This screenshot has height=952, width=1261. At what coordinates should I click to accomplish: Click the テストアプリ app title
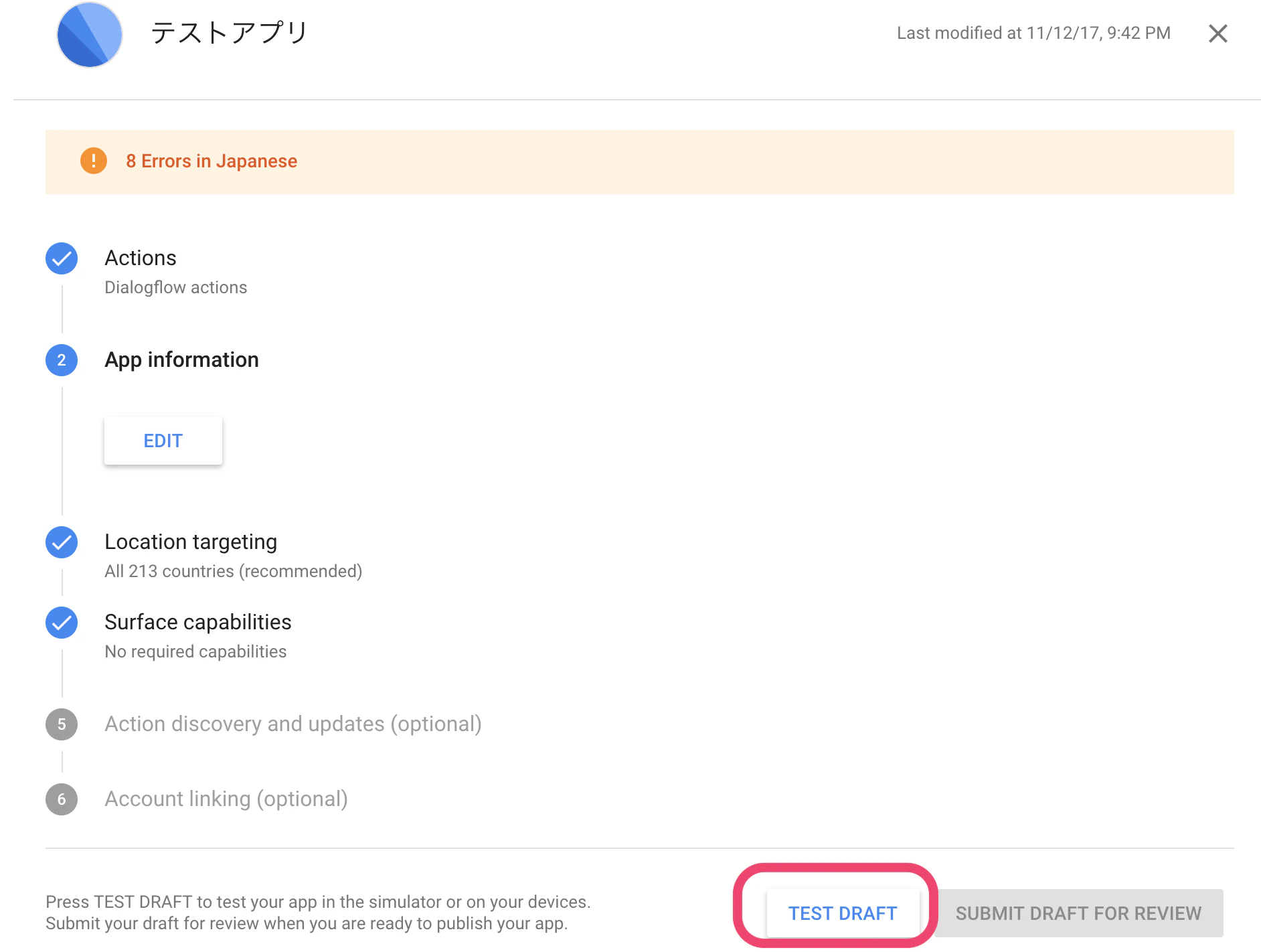[230, 33]
